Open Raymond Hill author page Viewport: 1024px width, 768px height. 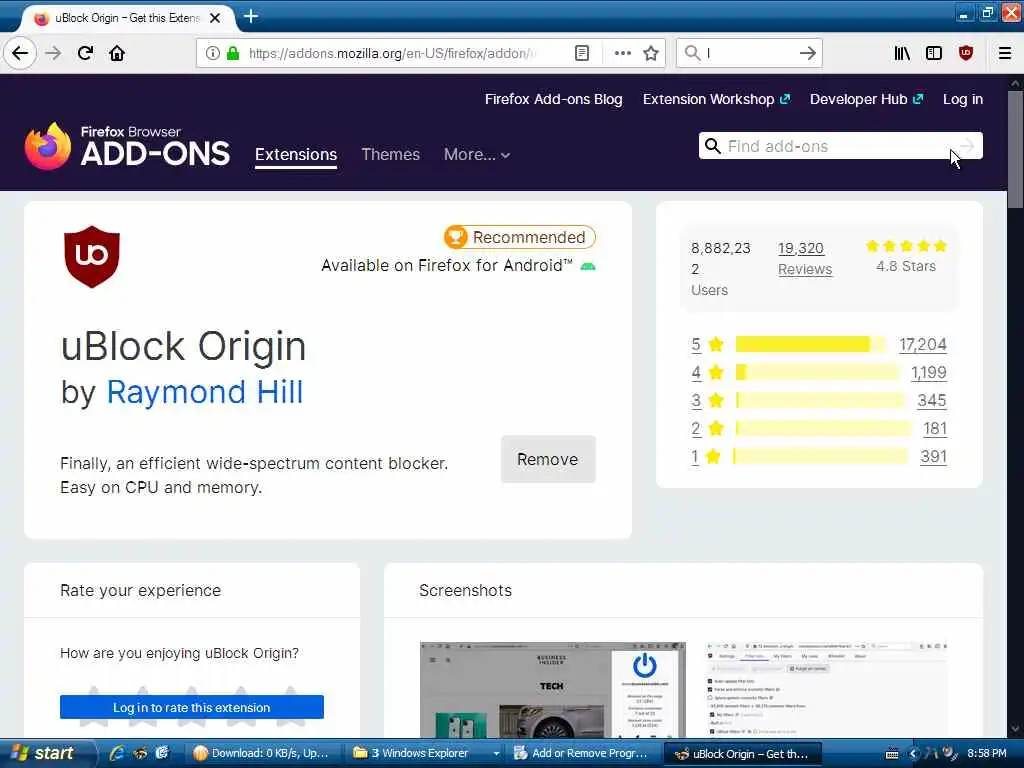click(204, 392)
